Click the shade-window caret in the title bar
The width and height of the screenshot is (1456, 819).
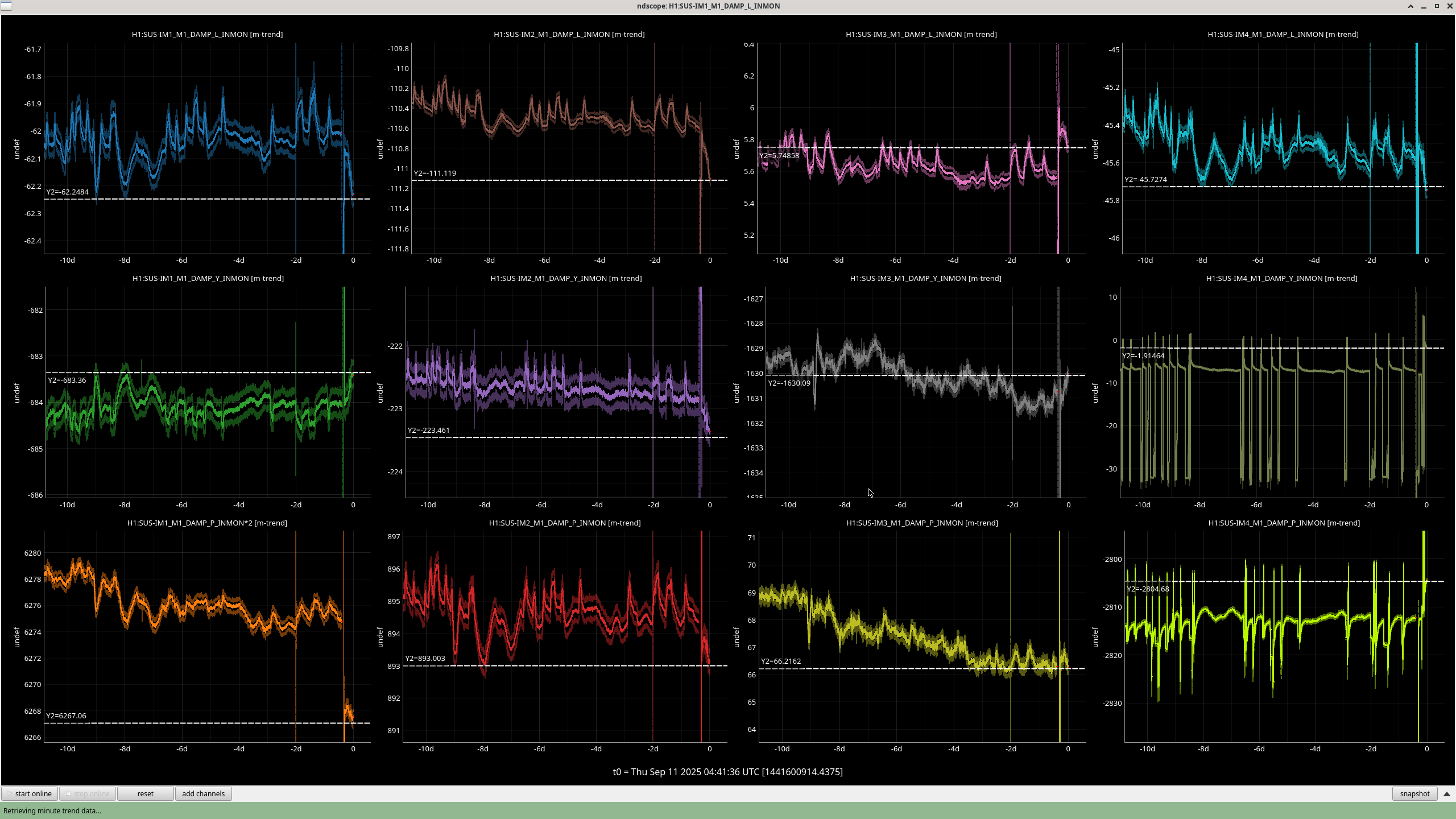1410,6
